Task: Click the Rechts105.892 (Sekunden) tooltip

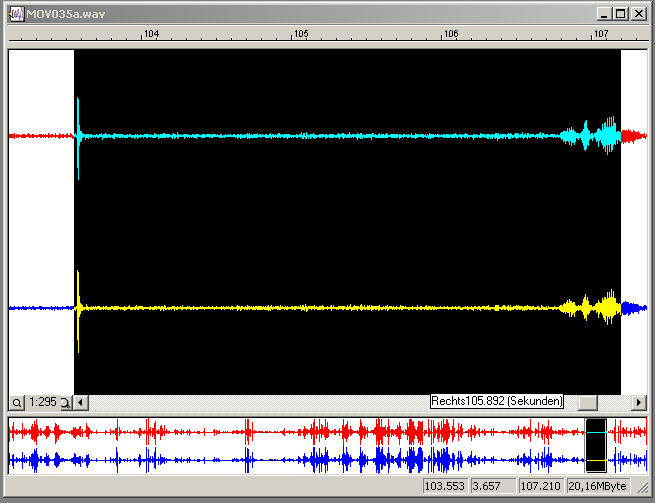Action: tap(497, 401)
